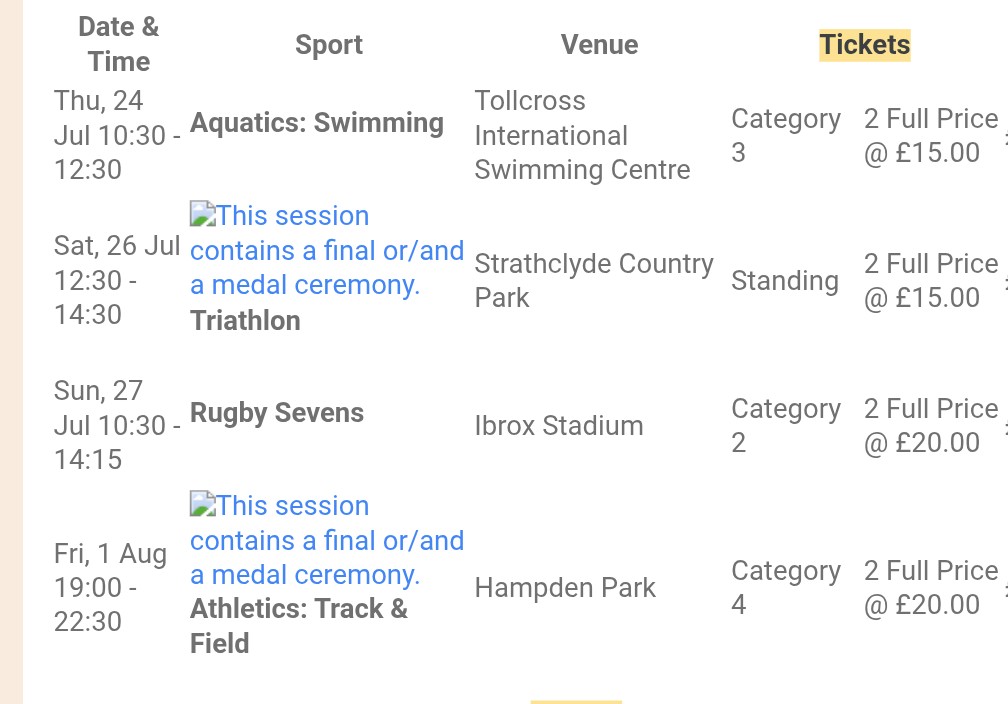Select the Triathlon sport name
1008x704 pixels.
coord(245,321)
